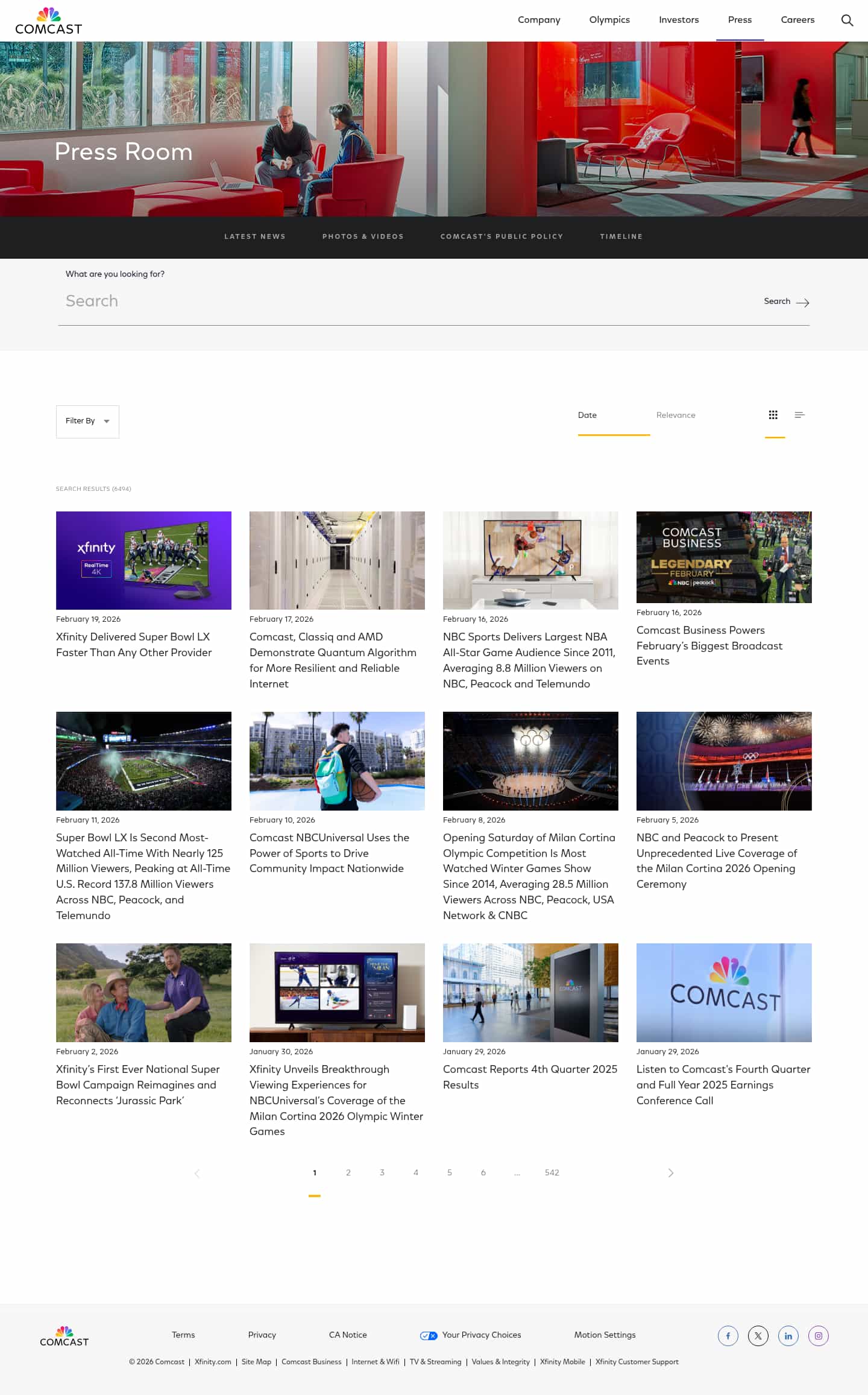This screenshot has width=868, height=1395.
Task: Open the basketball student backpack thumbnail
Action: (x=337, y=761)
